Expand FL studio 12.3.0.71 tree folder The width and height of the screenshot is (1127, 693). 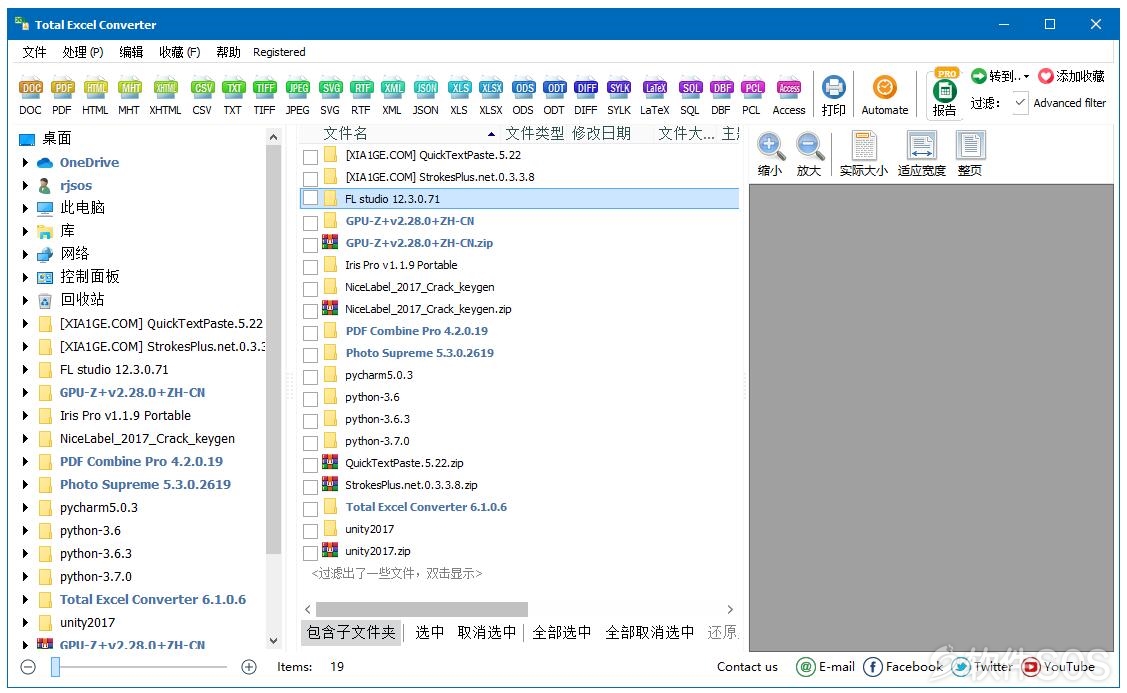pyautogui.click(x=26, y=370)
